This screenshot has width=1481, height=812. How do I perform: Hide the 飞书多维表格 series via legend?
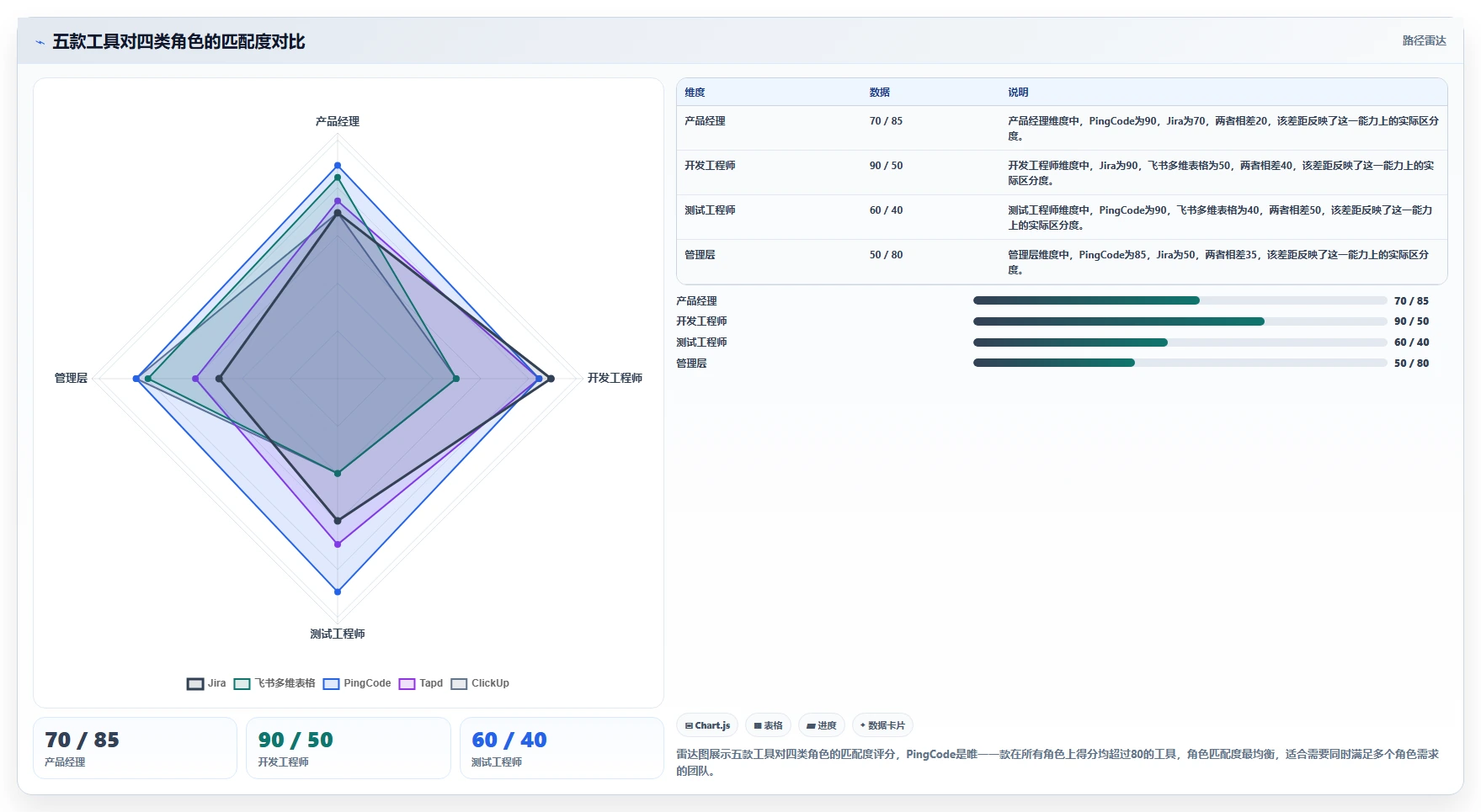274,683
